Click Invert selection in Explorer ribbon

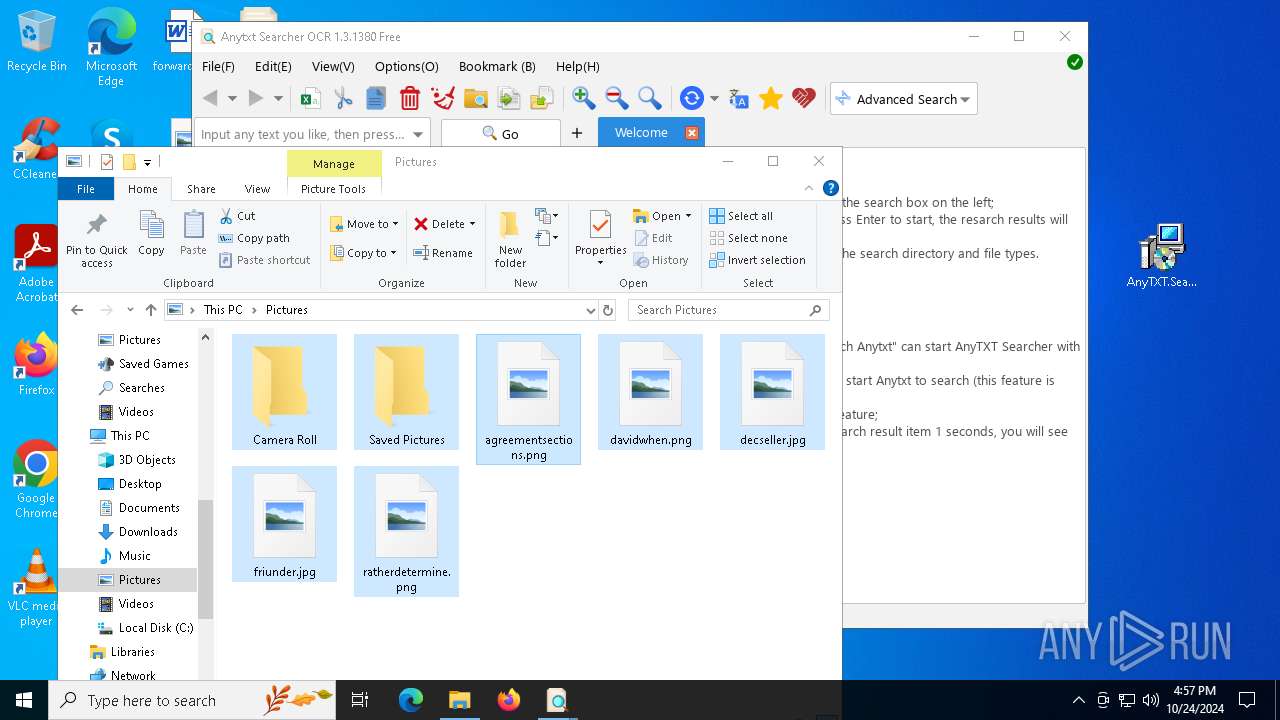tap(757, 260)
